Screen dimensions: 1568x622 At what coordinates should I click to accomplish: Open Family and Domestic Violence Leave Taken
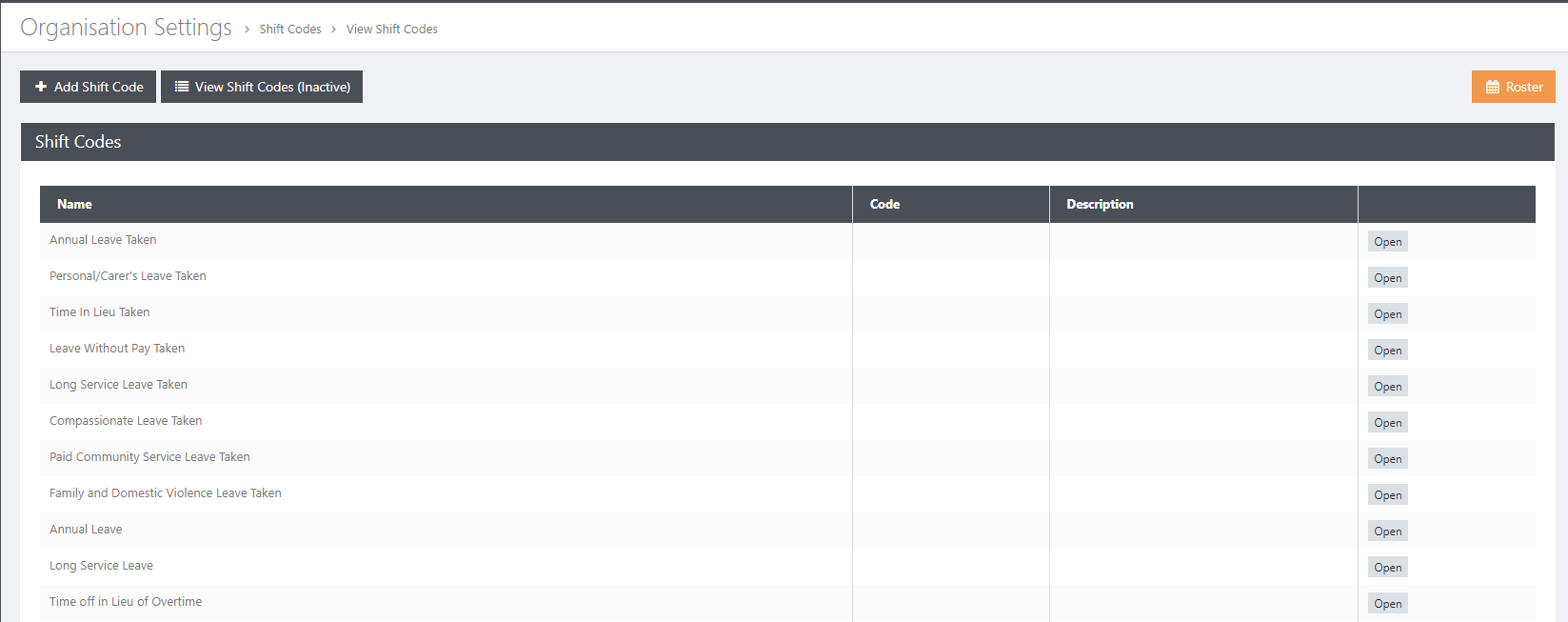pos(1388,495)
